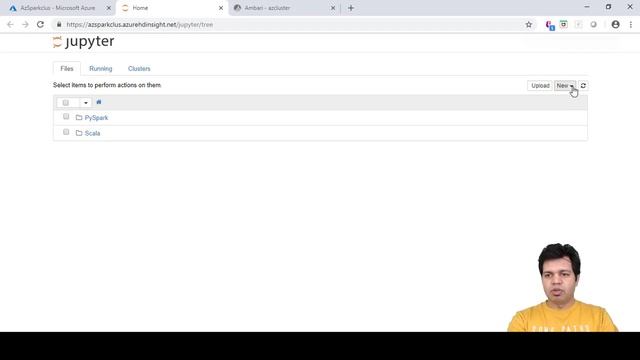640x360 pixels.
Task: Switch to the Files tab
Action: coord(67,69)
